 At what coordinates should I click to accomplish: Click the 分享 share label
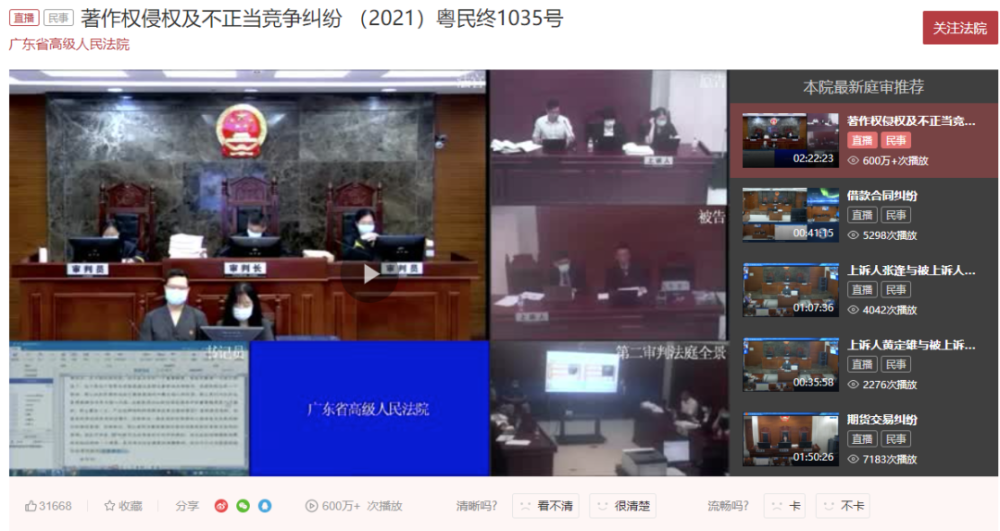coord(187,506)
